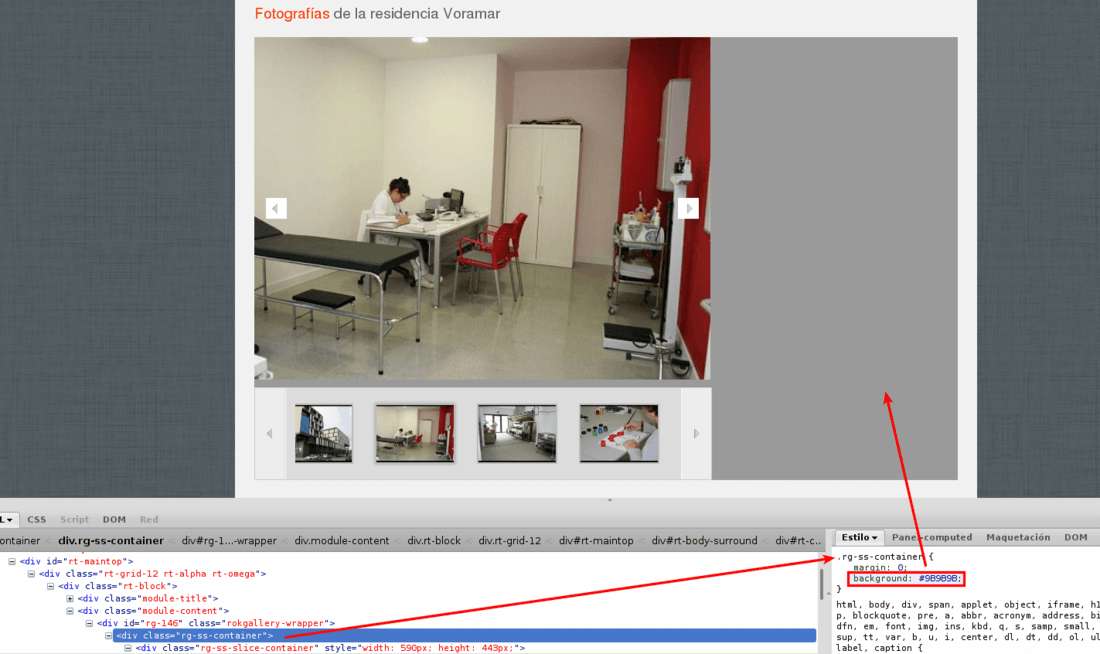Open the CSS panel tab in Firebug

(36, 519)
